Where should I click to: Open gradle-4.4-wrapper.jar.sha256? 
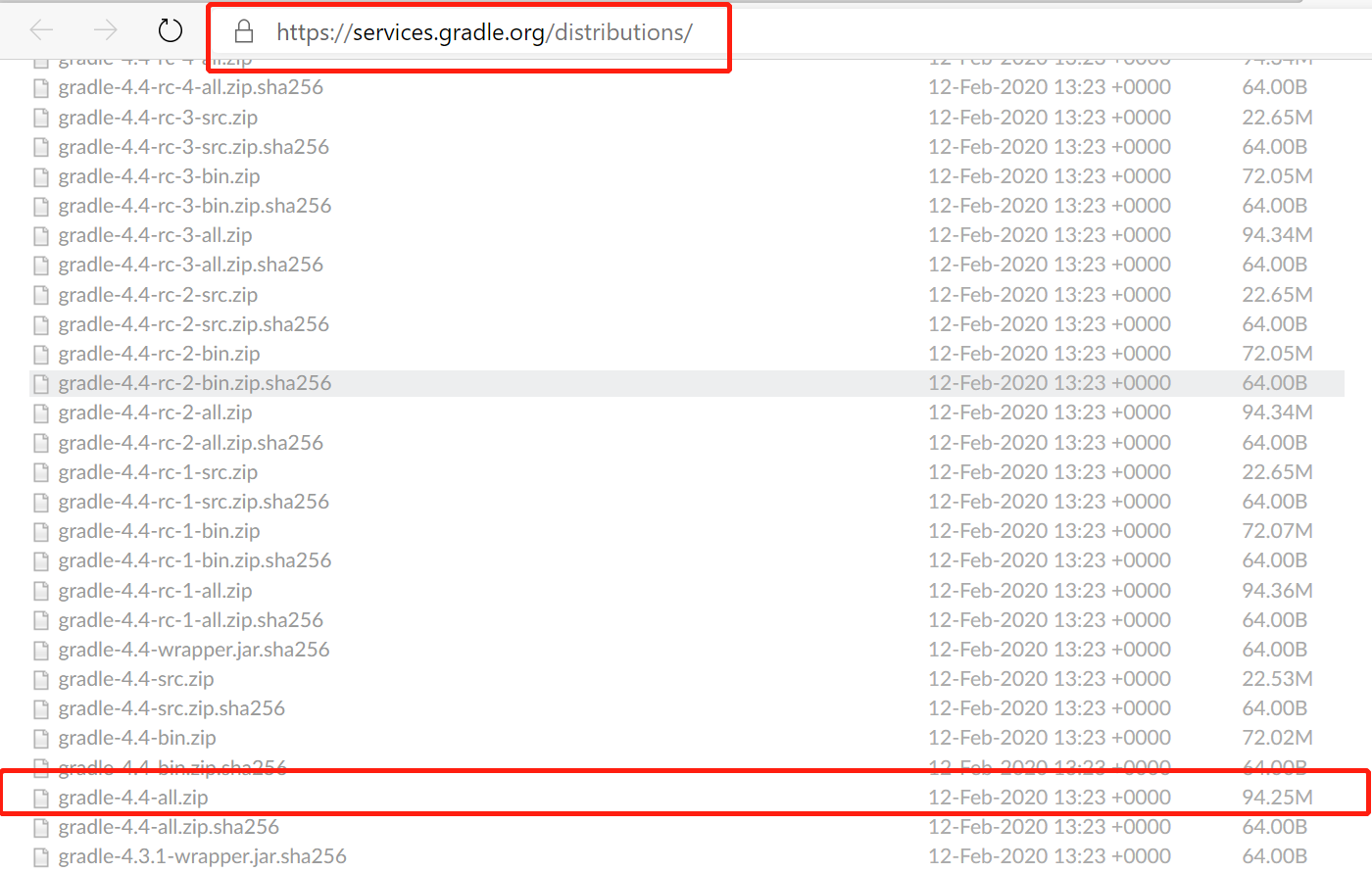click(193, 650)
